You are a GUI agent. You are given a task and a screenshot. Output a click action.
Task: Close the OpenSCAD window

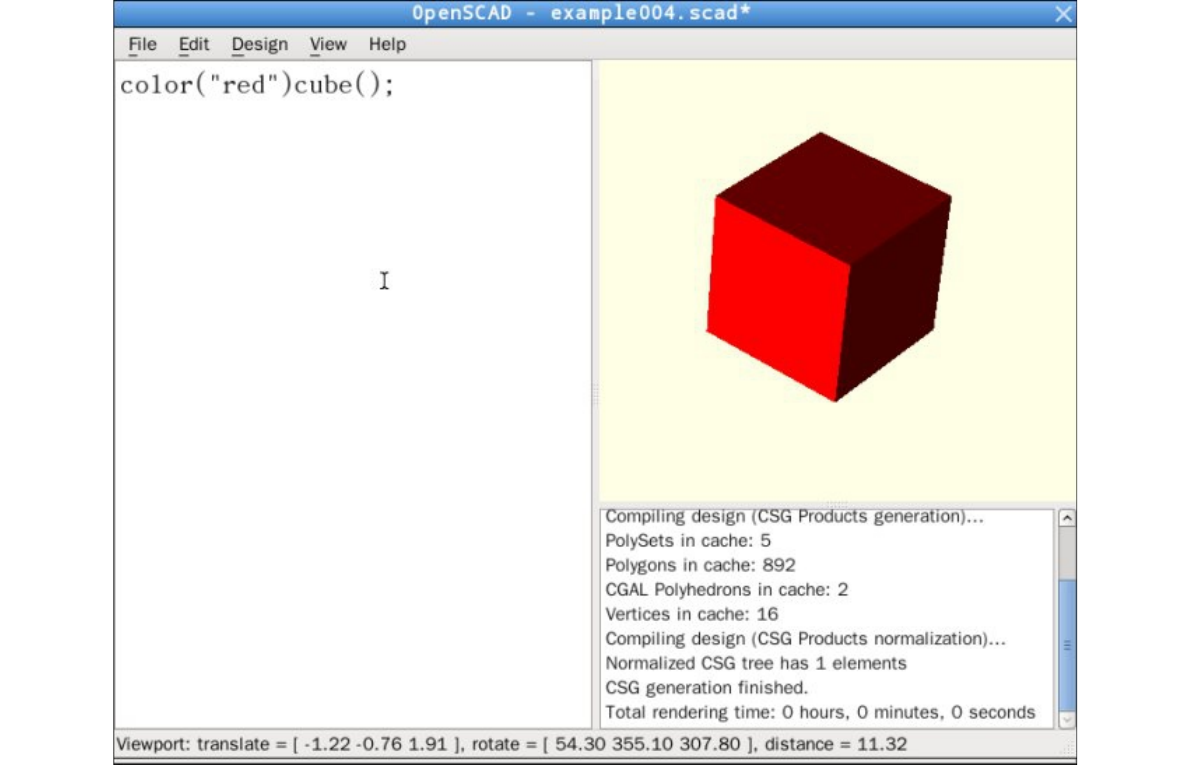[1064, 14]
